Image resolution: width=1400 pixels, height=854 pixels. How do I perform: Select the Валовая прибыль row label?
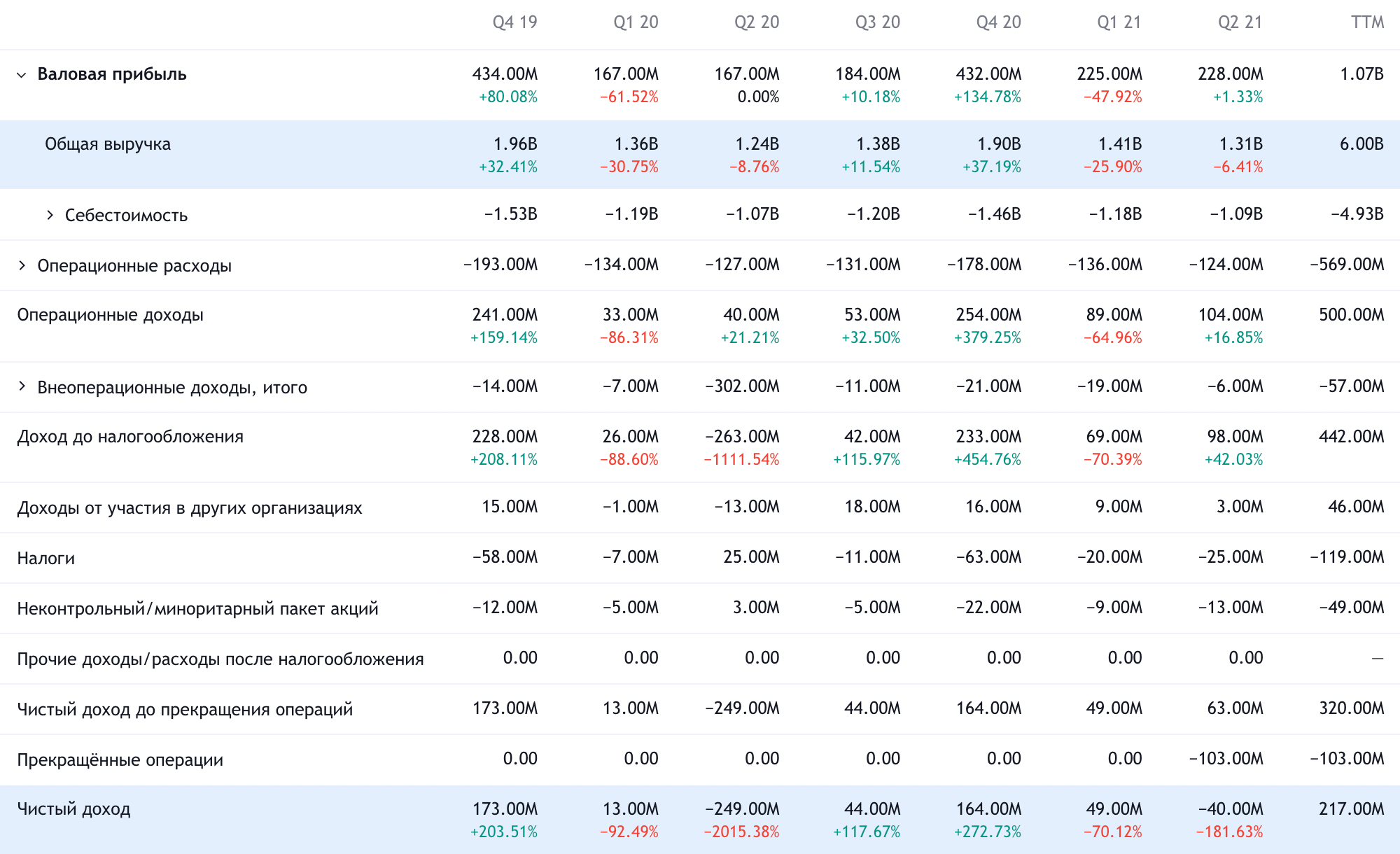click(112, 74)
